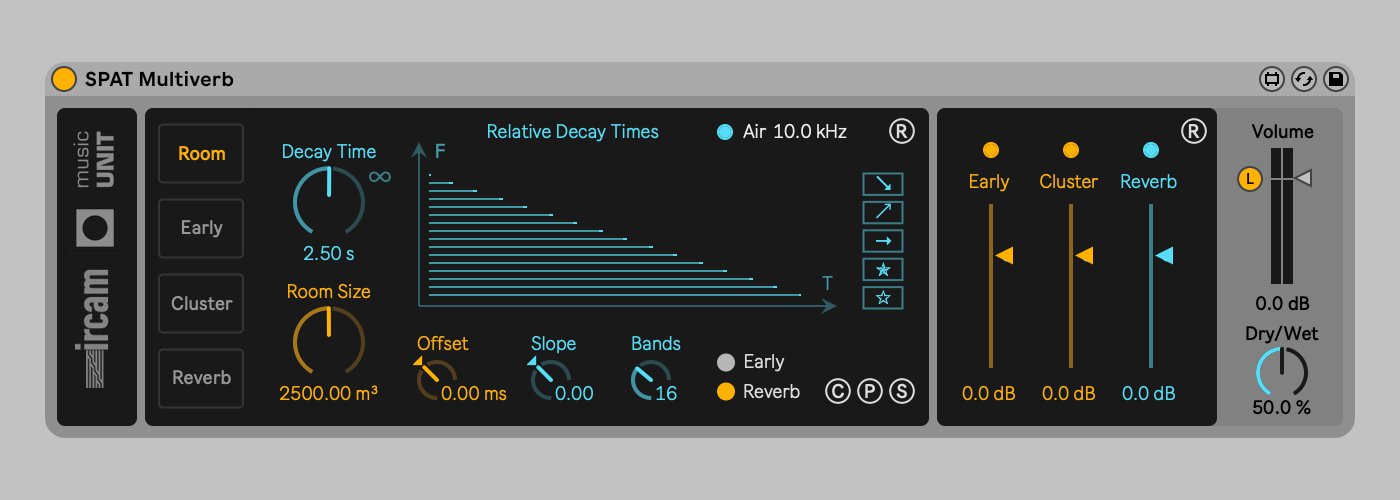1400x500 pixels.
Task: Apply the descending diagonal arrow decay preset
Action: [883, 183]
